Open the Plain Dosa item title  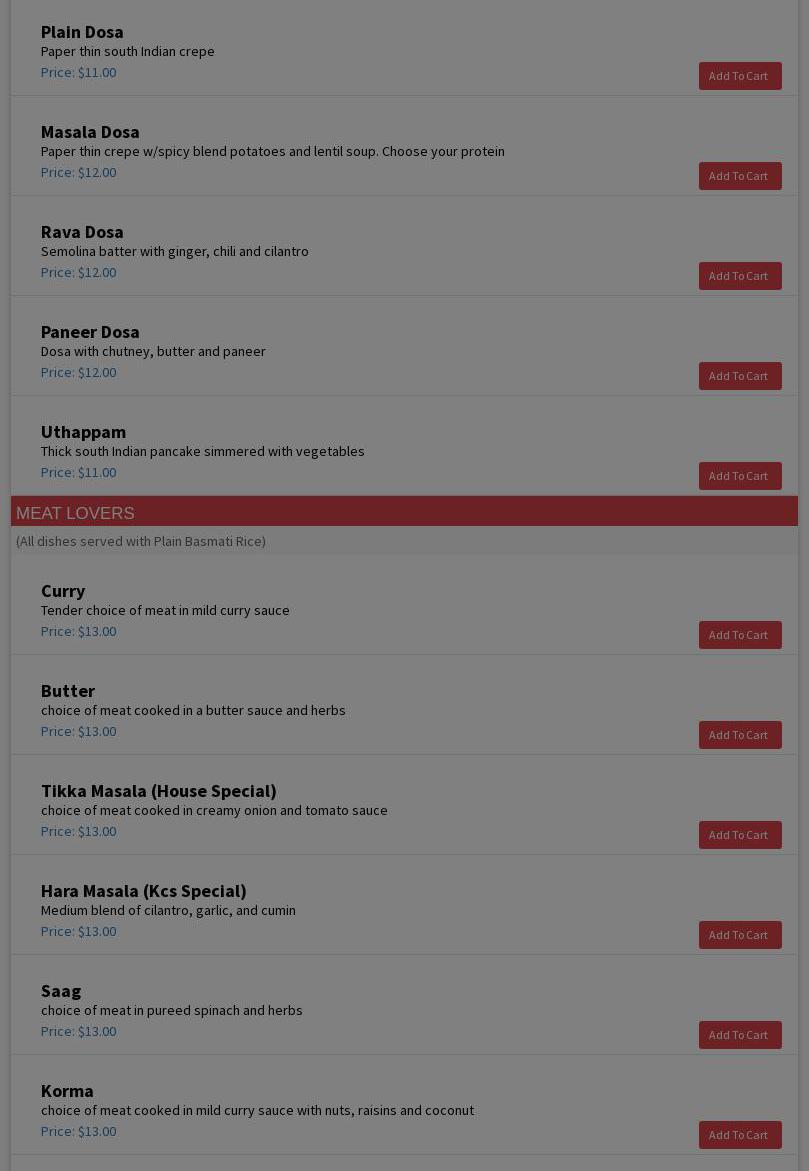pos(82,32)
